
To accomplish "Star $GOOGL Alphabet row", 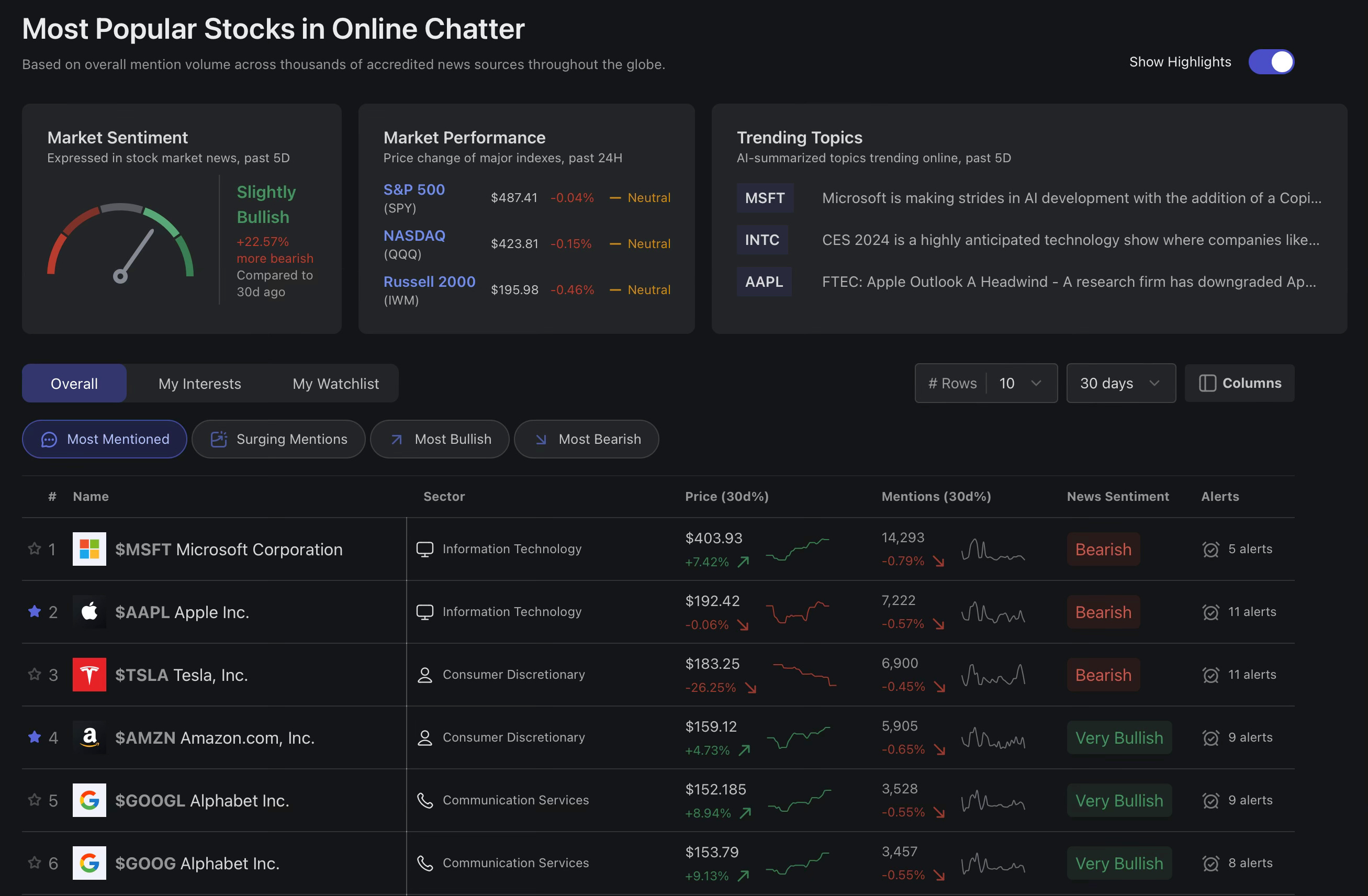I will [x=35, y=800].
